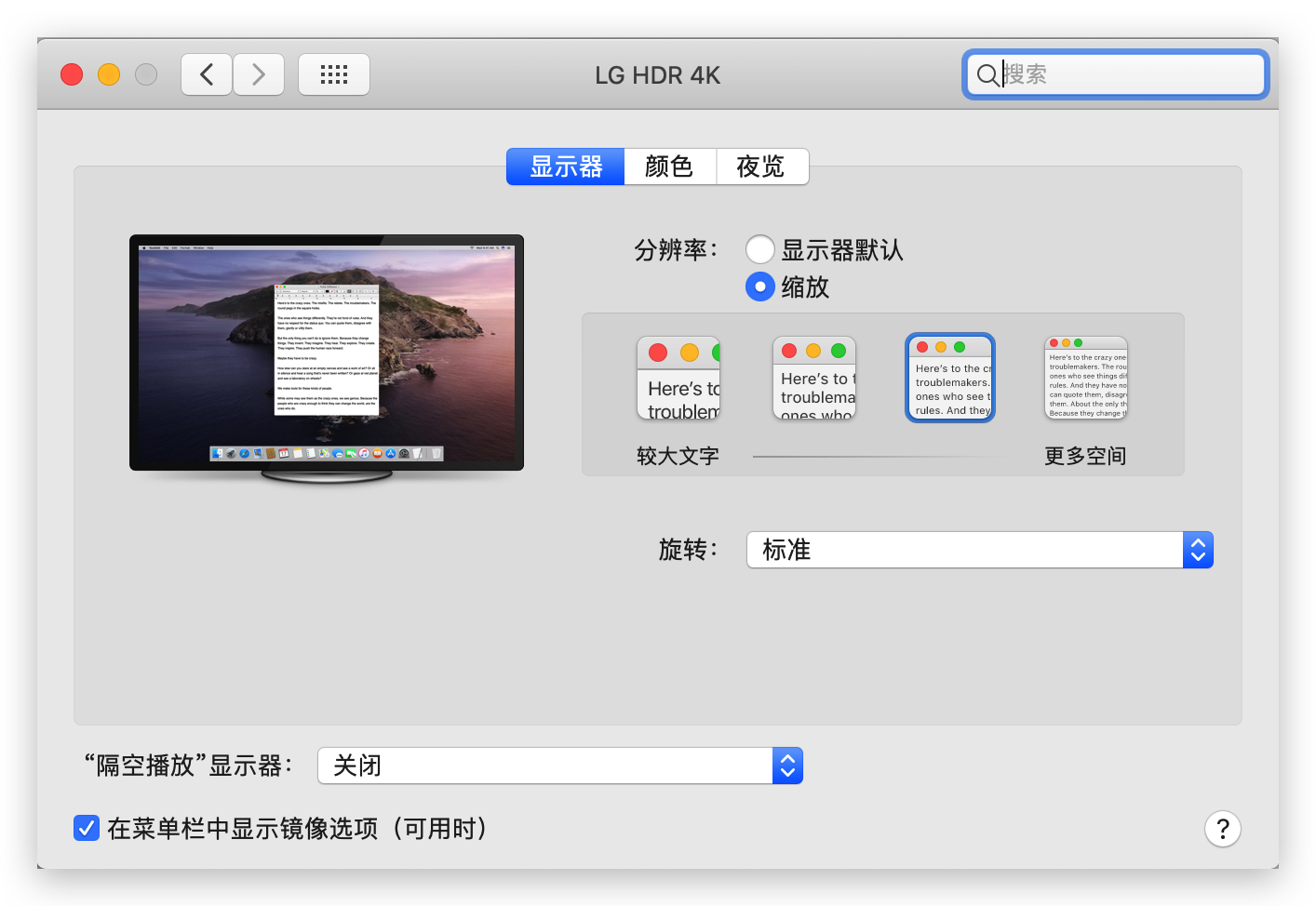Viewport: 1316px width, 906px height.
Task: Choose the highlighted third scaling thumbnail
Action: [x=950, y=378]
